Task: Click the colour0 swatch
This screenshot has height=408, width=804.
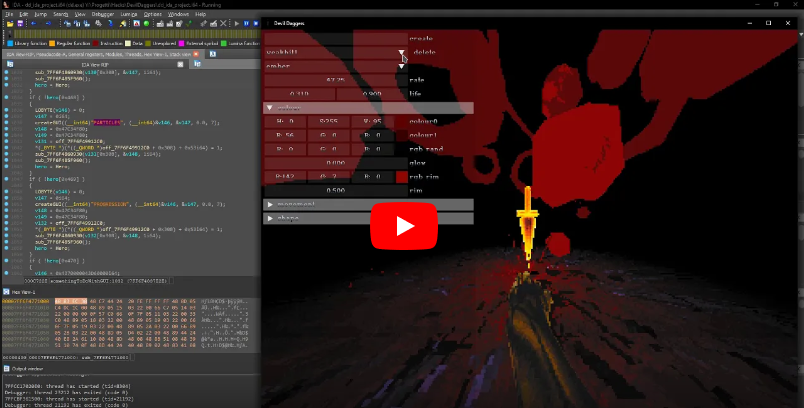Action: tap(401, 121)
